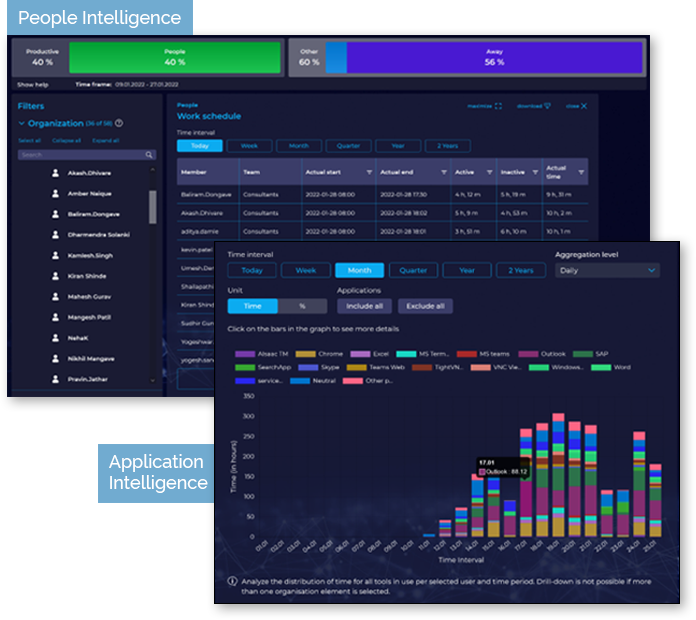Switch the Unit to percent
Image resolution: width=696 pixels, height=620 pixels.
pyautogui.click(x=301, y=306)
